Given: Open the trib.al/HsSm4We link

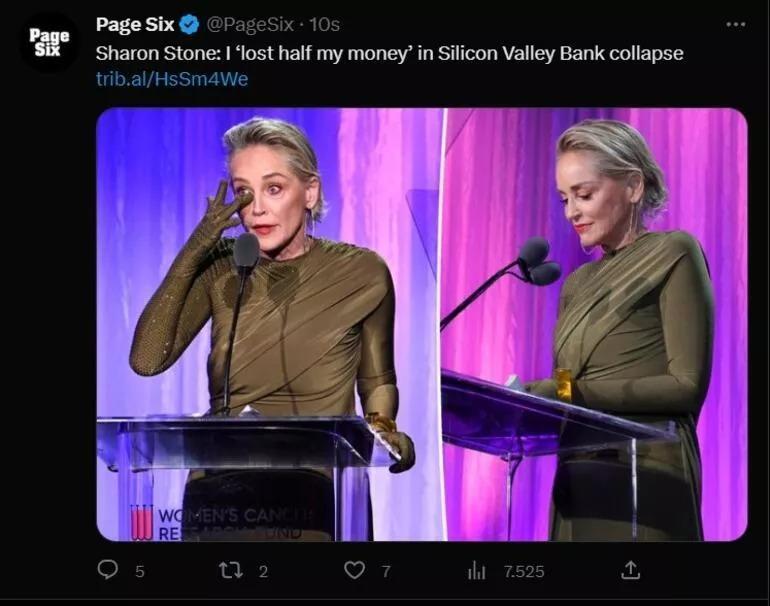Looking at the screenshot, I should pyautogui.click(x=171, y=78).
